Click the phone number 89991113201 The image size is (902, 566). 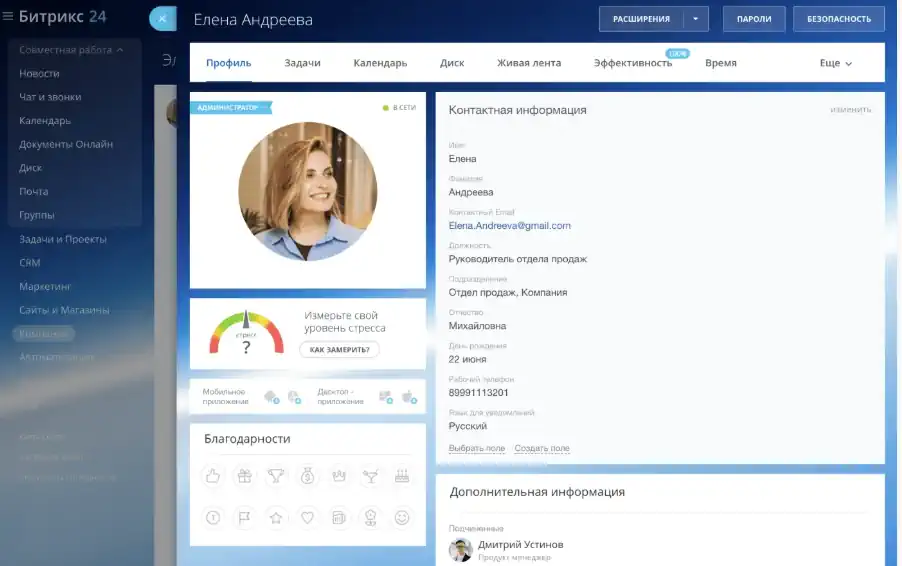(x=479, y=393)
